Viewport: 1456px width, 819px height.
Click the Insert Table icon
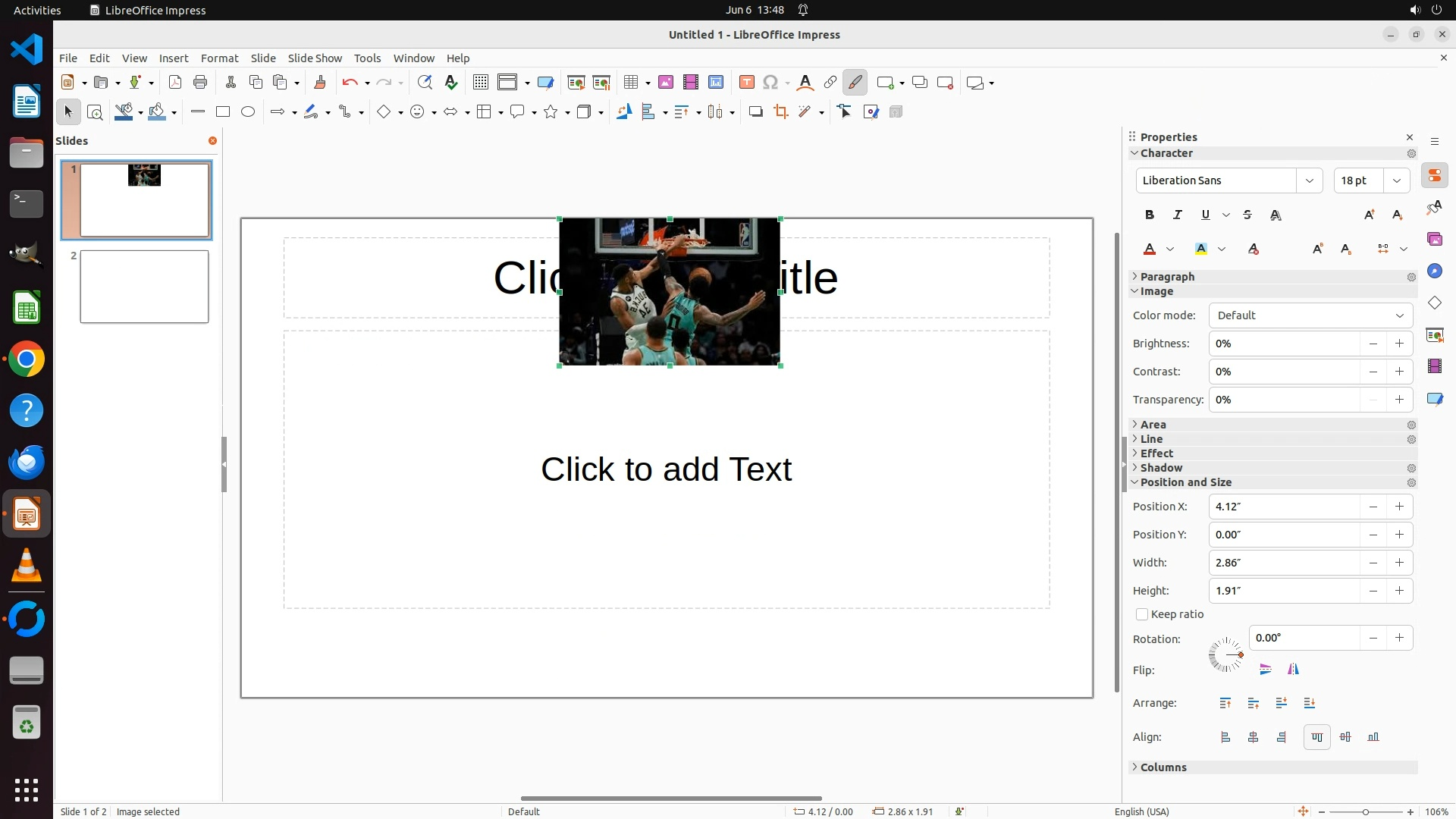[x=630, y=83]
